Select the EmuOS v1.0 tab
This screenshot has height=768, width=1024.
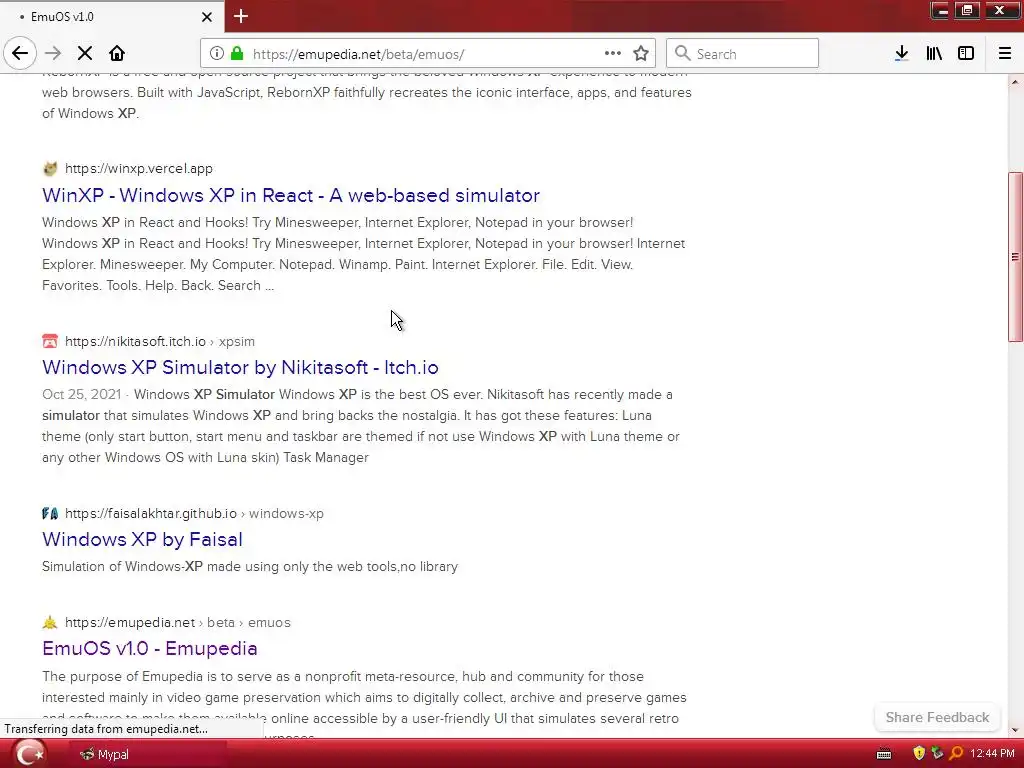(x=111, y=17)
